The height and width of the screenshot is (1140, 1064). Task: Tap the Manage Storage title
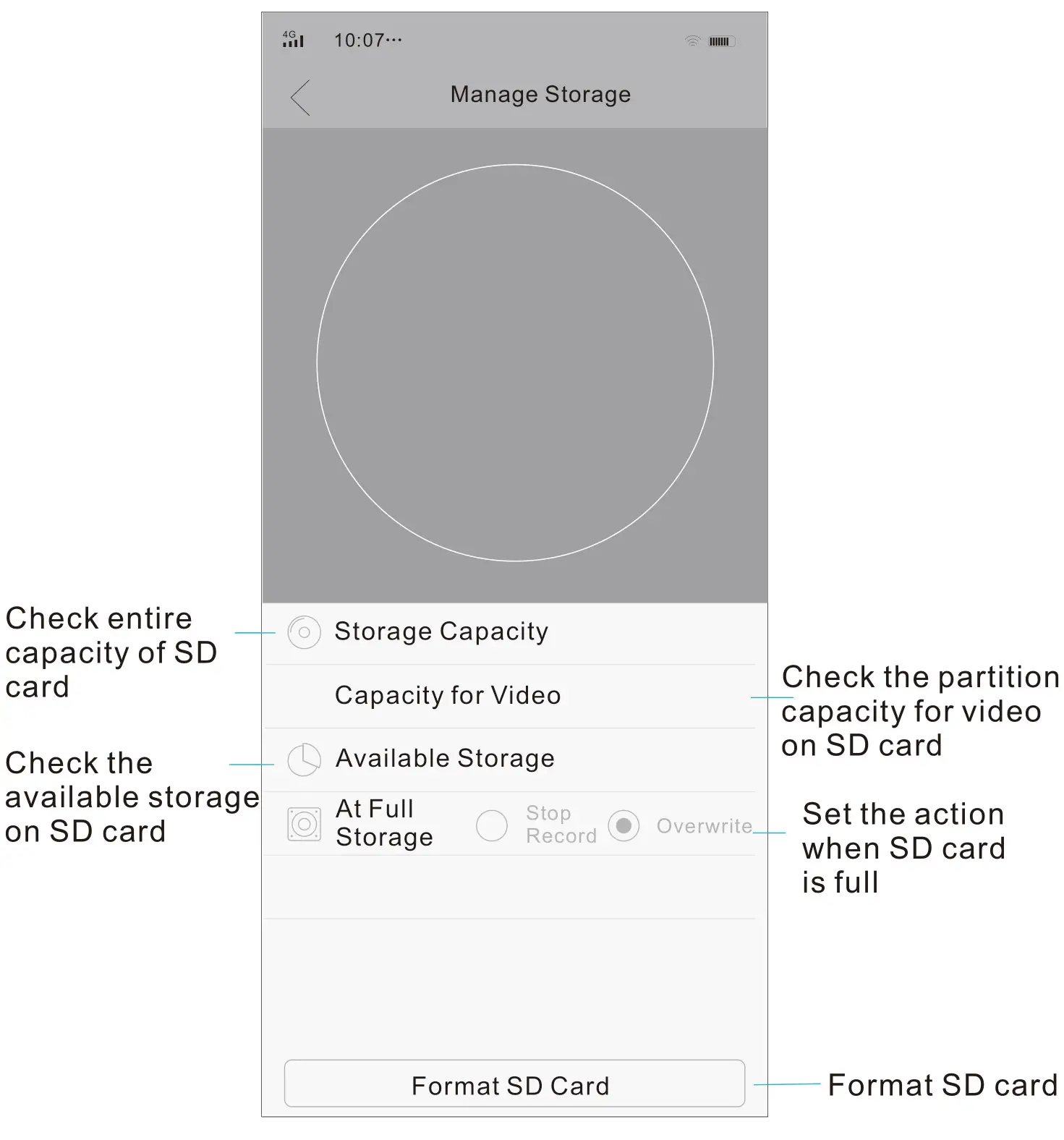tap(540, 94)
